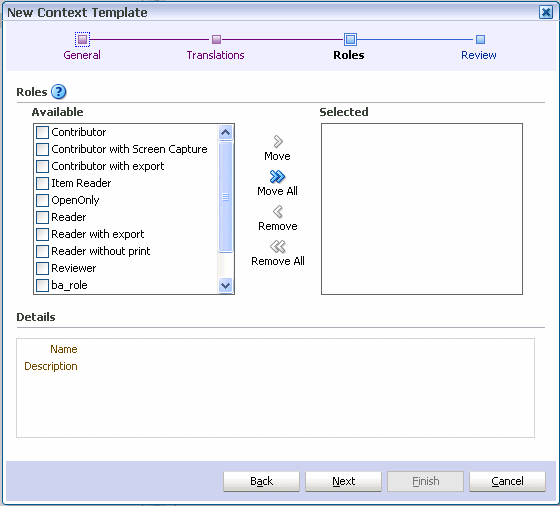Click the Roles step marker square
The width and height of the screenshot is (560, 506).
click(350, 39)
